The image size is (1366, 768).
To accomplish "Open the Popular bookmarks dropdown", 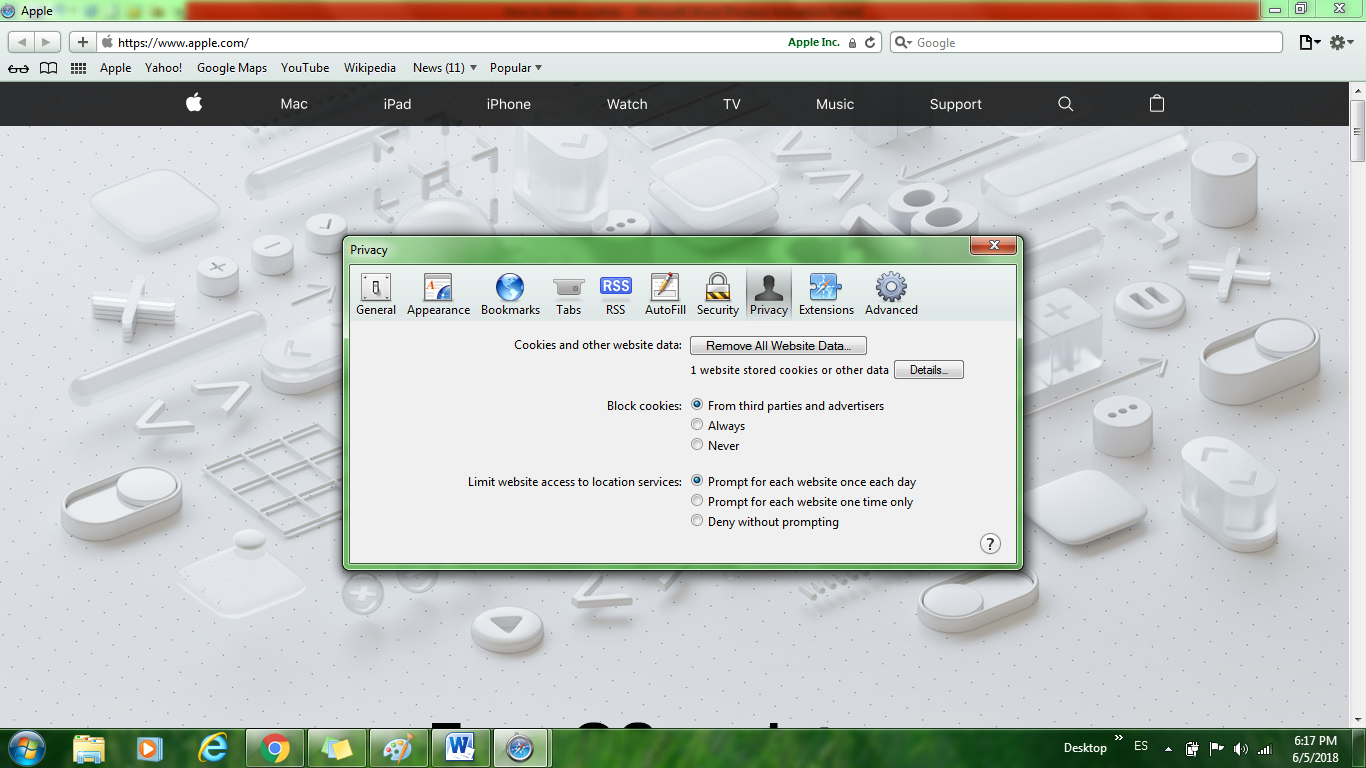I will coord(516,68).
